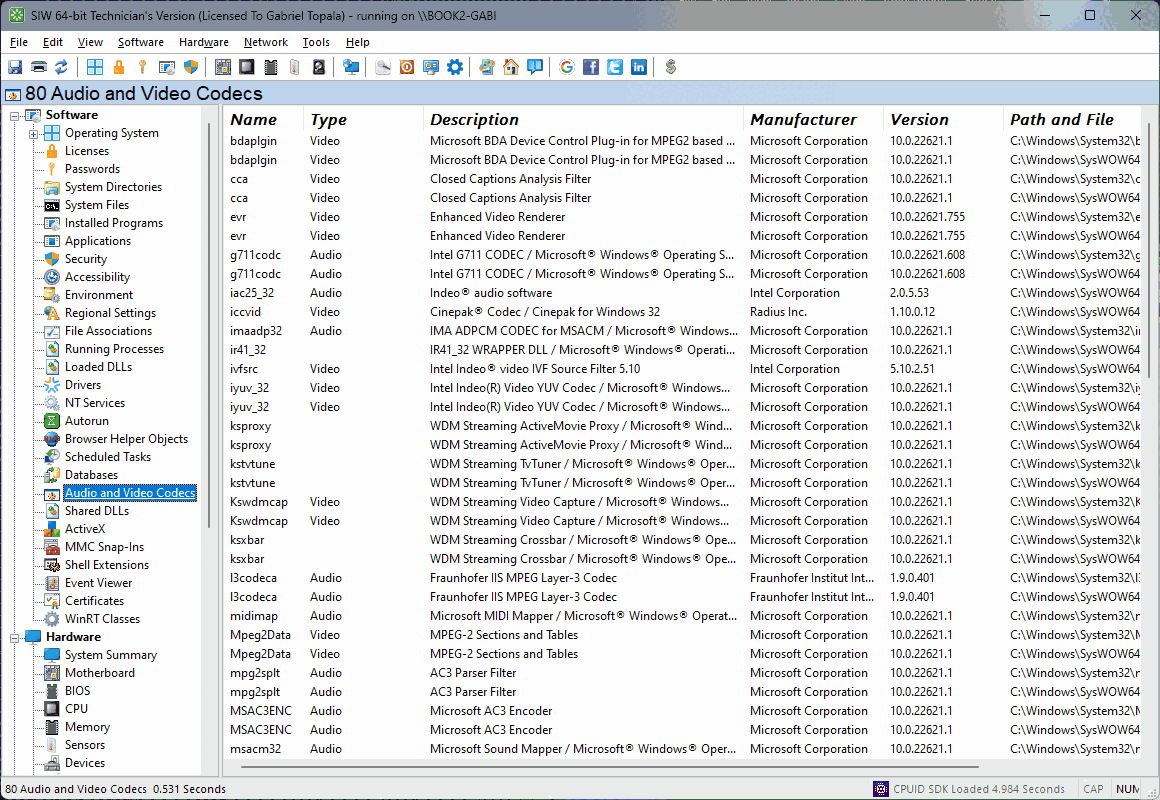Open SIW Options via gear icon
Image resolution: width=1160 pixels, height=800 pixels.
(454, 67)
